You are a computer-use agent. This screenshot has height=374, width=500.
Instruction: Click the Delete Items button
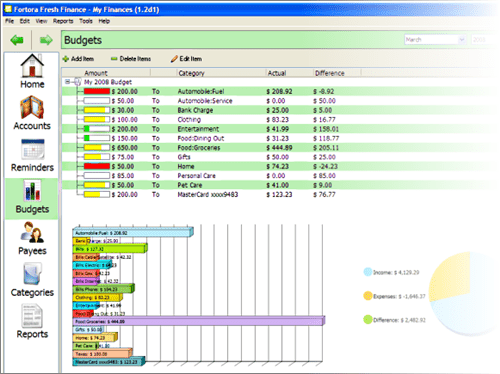(131, 59)
